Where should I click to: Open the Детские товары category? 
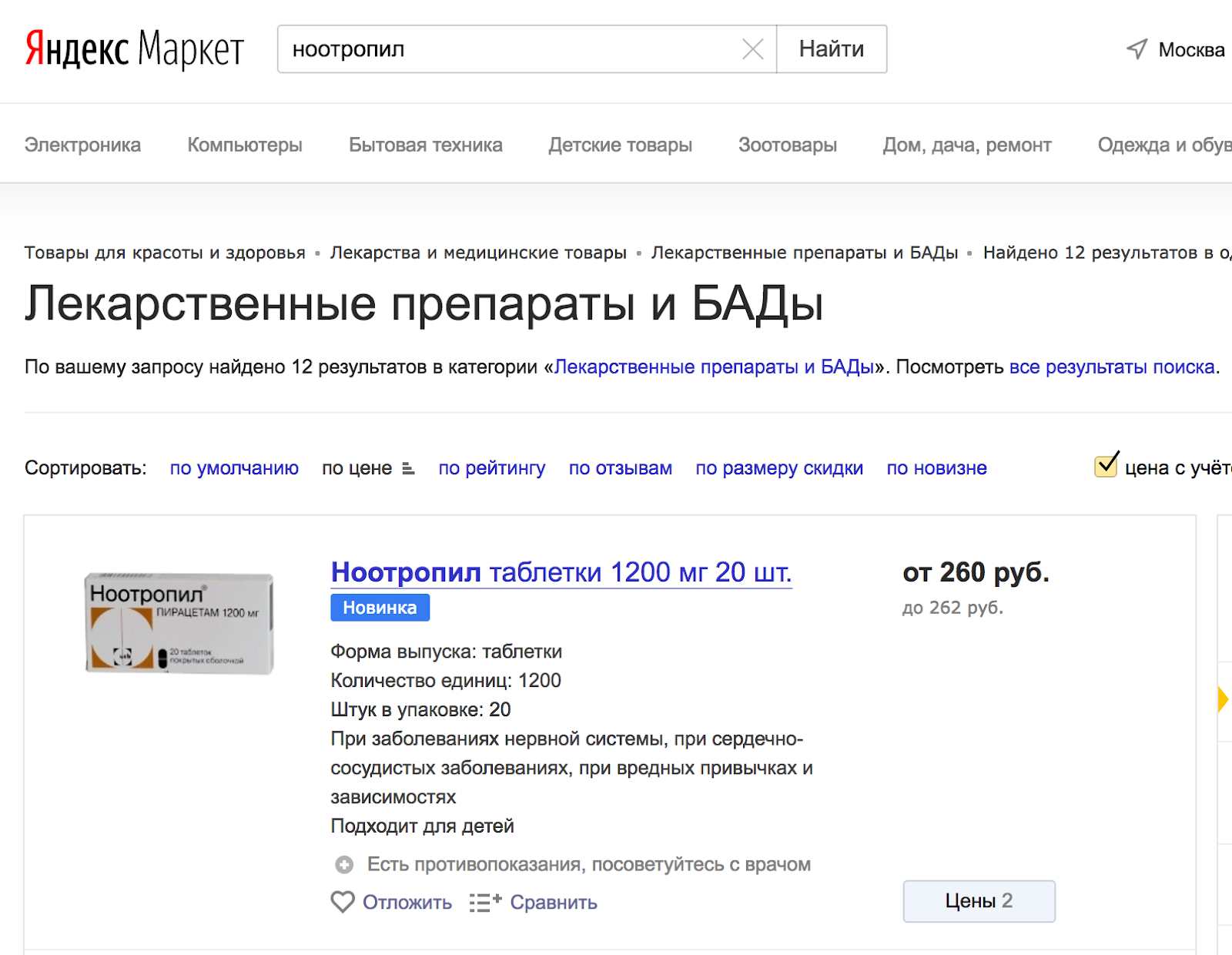point(621,145)
